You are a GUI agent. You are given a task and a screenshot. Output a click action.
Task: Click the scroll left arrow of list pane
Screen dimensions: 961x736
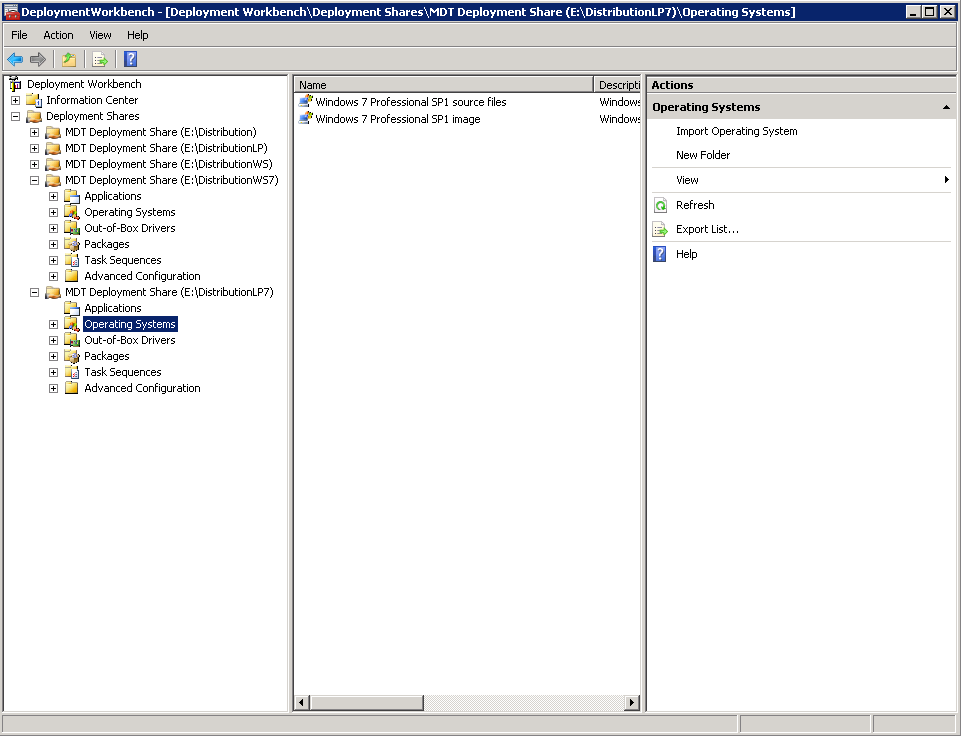pyautogui.click(x=302, y=702)
